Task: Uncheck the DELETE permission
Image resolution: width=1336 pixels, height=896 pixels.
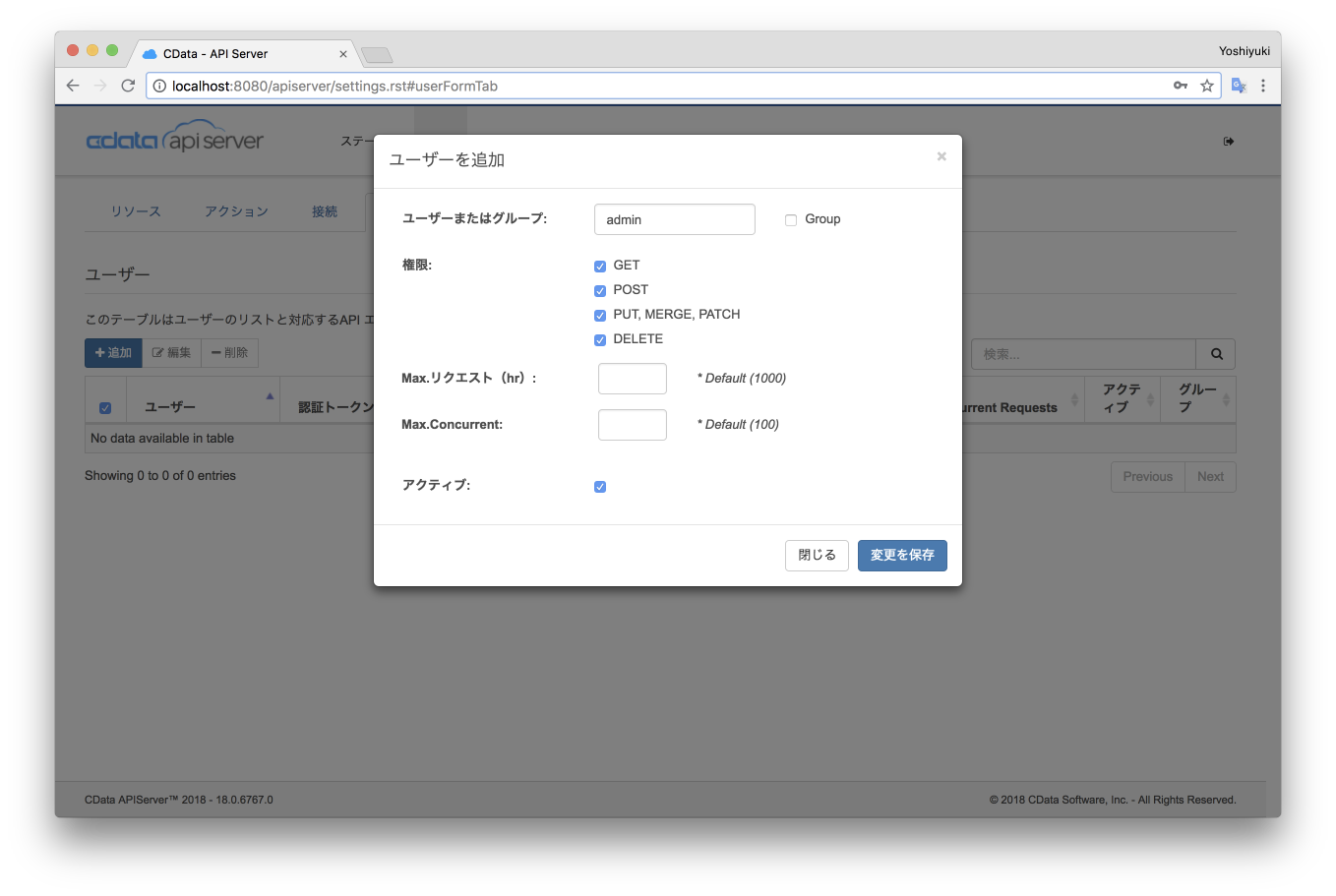Action: 600,339
